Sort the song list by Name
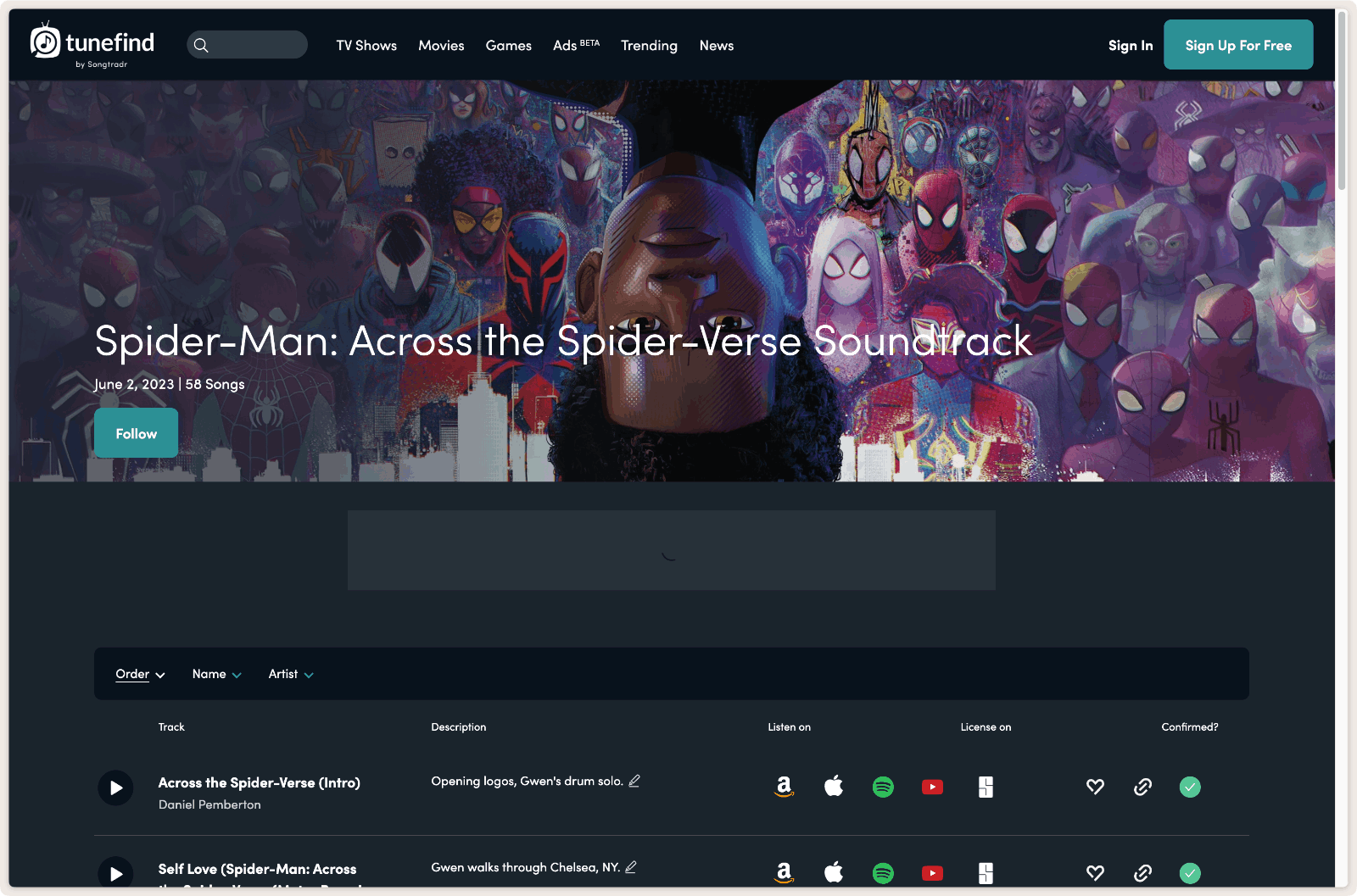The height and width of the screenshot is (896, 1357). 217,674
